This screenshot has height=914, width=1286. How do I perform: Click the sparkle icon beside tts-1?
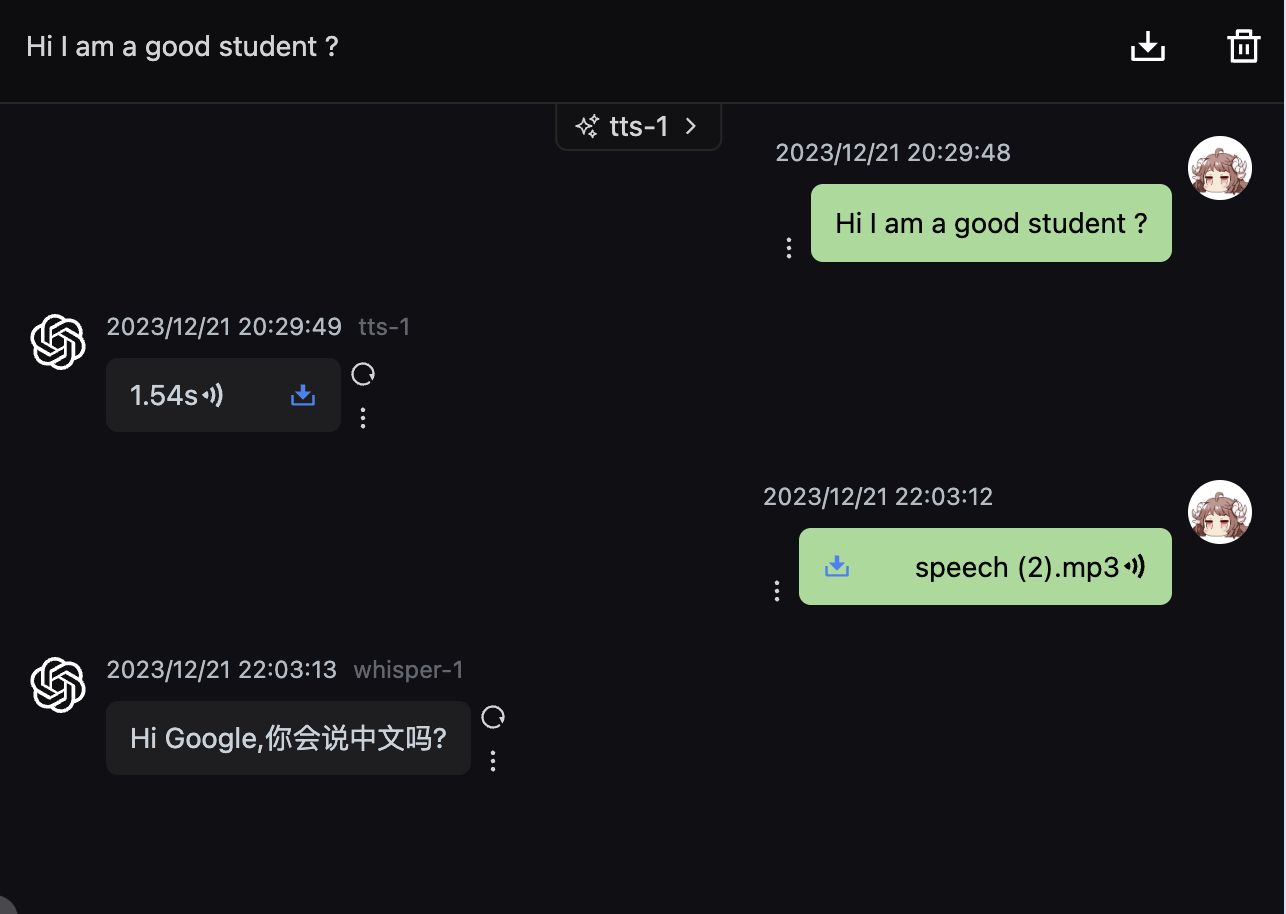pyautogui.click(x=587, y=126)
